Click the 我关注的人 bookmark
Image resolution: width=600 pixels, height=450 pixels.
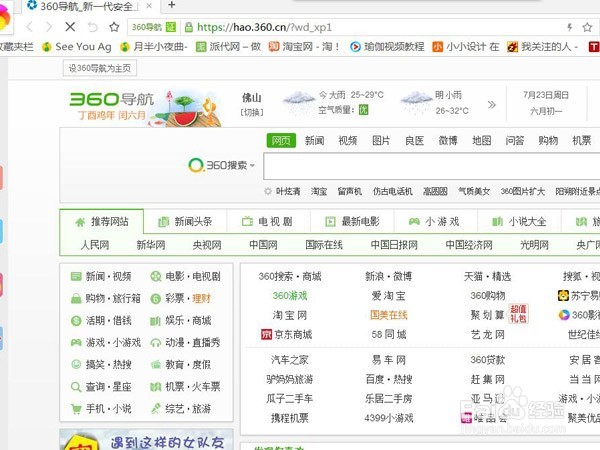[x=542, y=47]
